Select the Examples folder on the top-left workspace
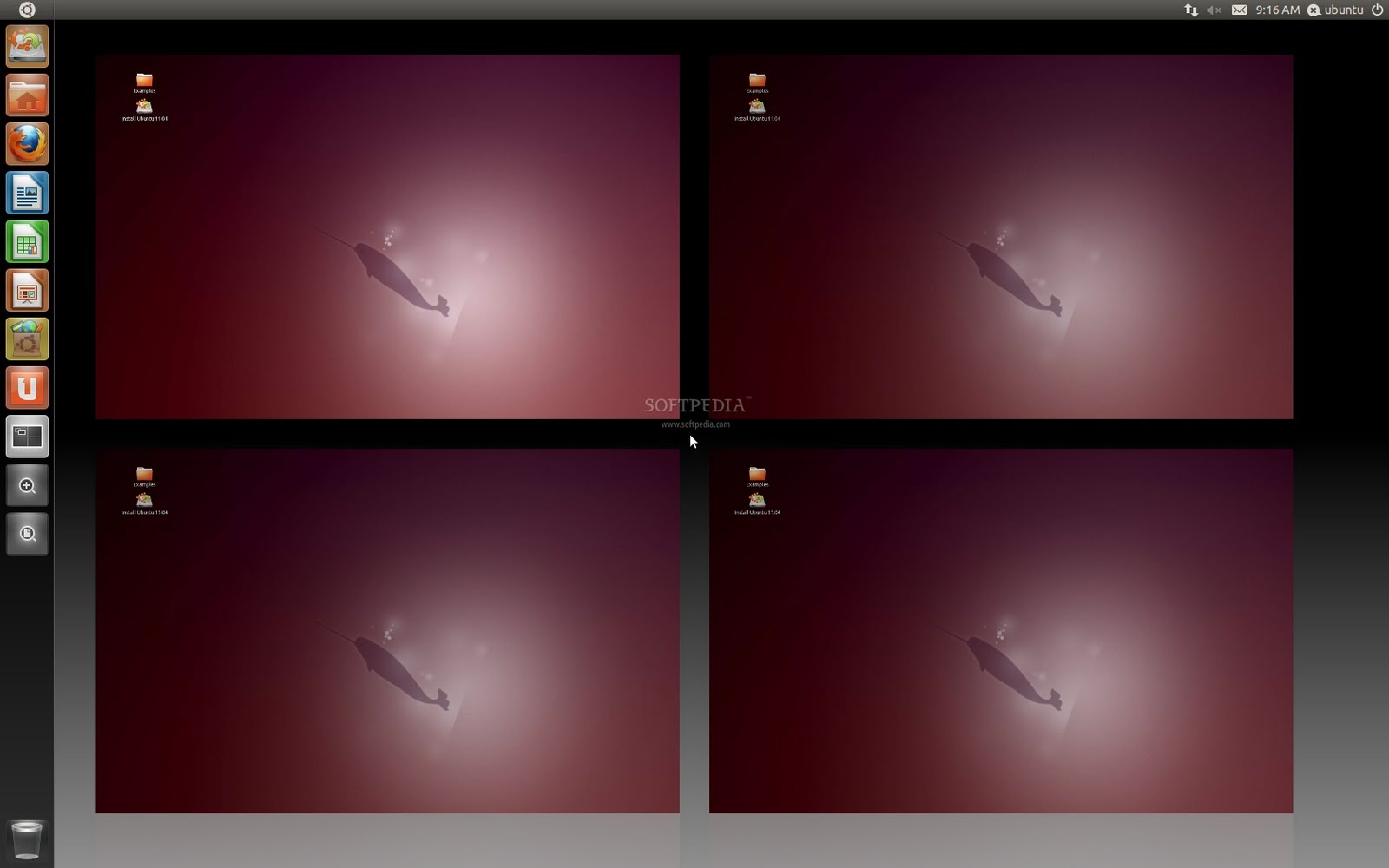This screenshot has width=1389, height=868. coord(146,82)
